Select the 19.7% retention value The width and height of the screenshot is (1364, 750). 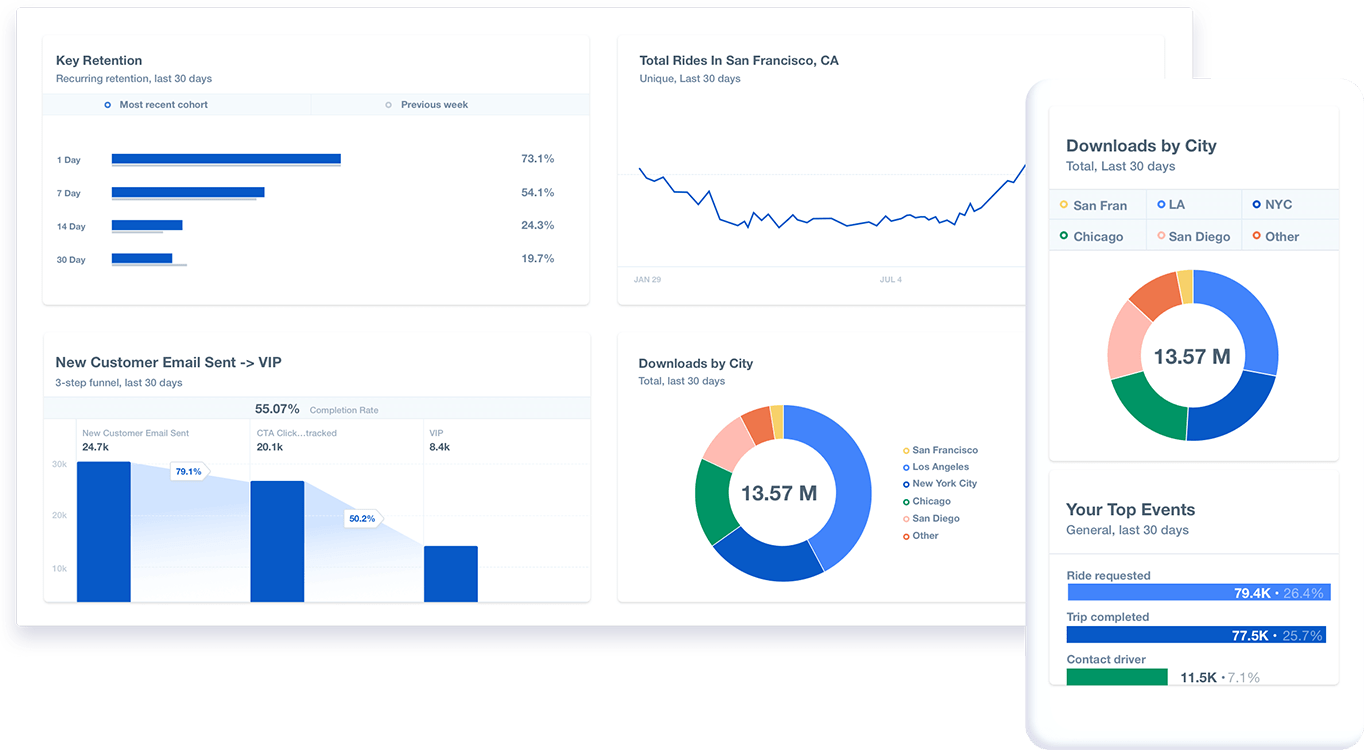click(x=537, y=258)
